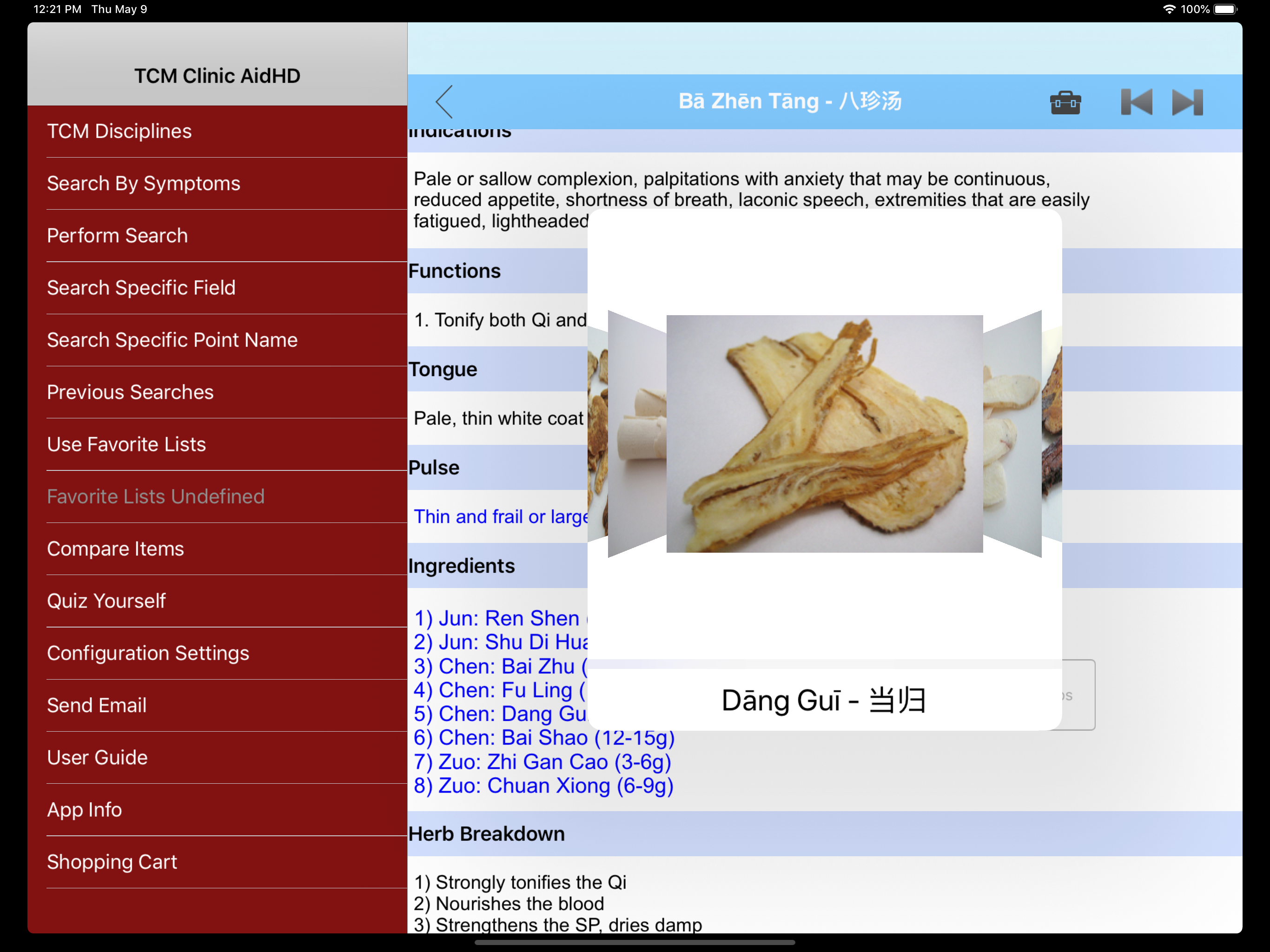Tap Favorite Lists Undefined entry
Viewport: 1270px width, 952px height.
click(217, 497)
